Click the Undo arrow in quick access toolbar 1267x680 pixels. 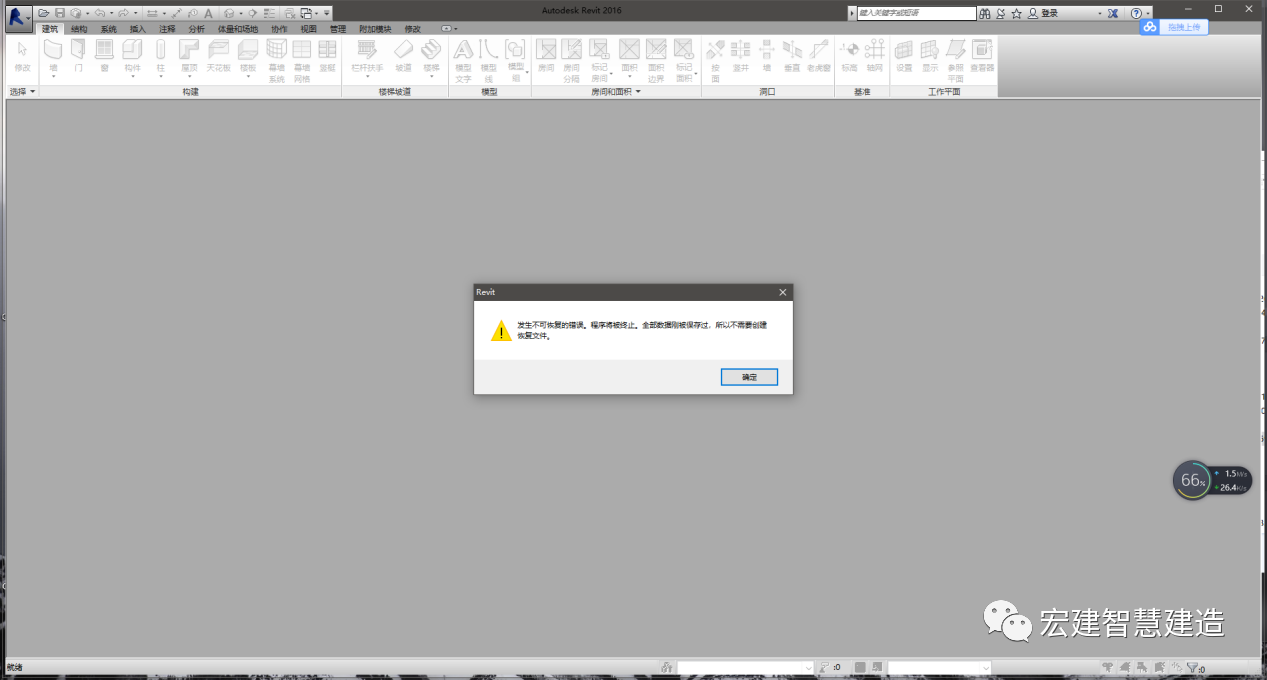click(99, 13)
